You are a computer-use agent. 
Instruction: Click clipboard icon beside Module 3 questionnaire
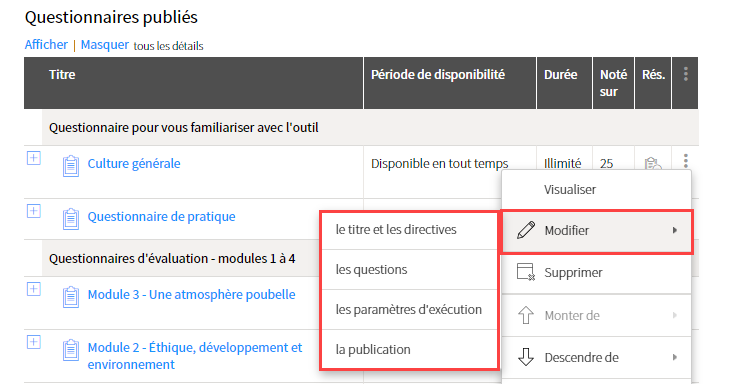[71, 297]
